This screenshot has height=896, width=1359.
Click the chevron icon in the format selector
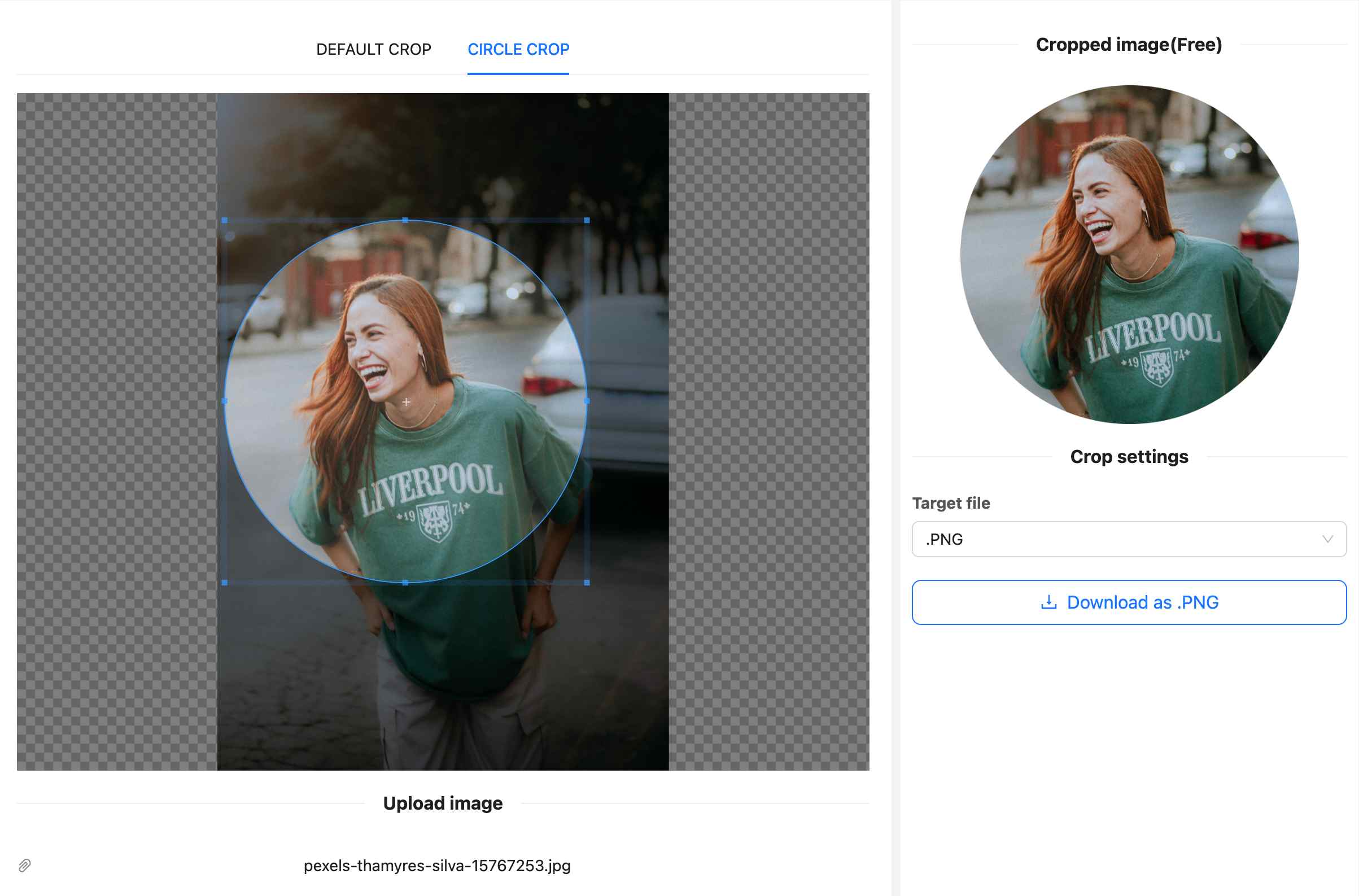click(x=1328, y=539)
